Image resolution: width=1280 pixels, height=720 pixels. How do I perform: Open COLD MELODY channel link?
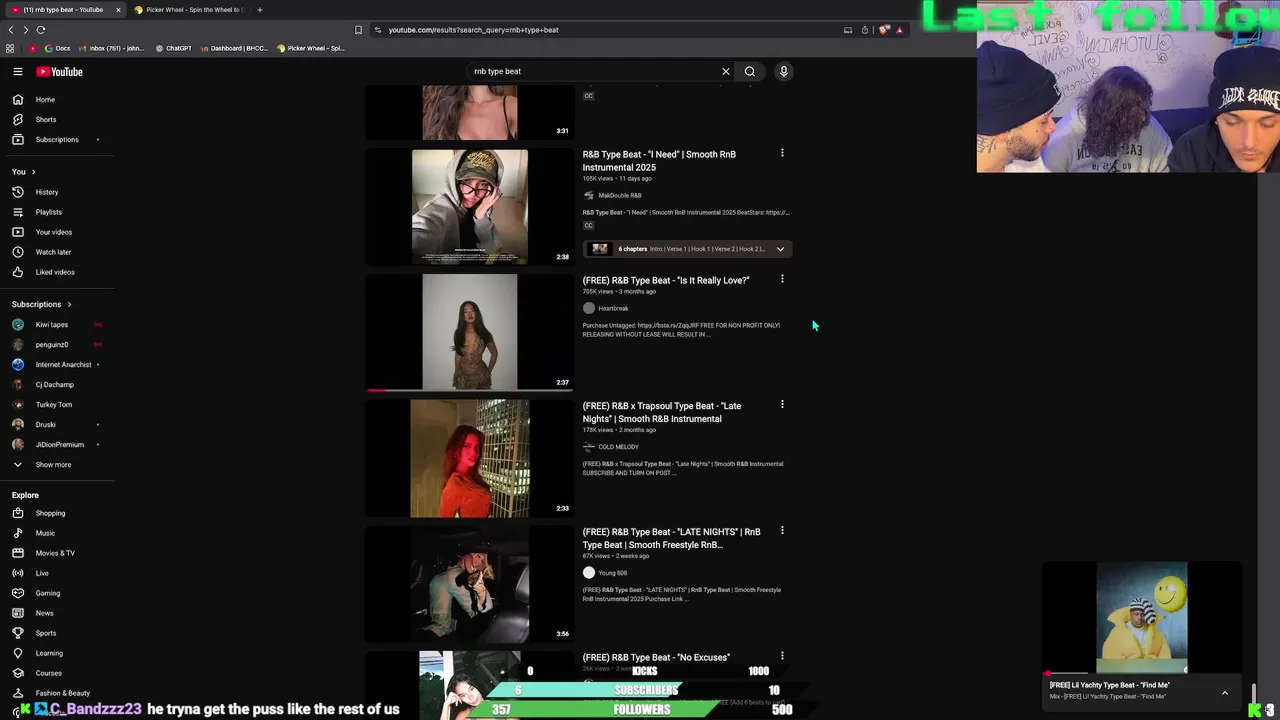pos(618,447)
